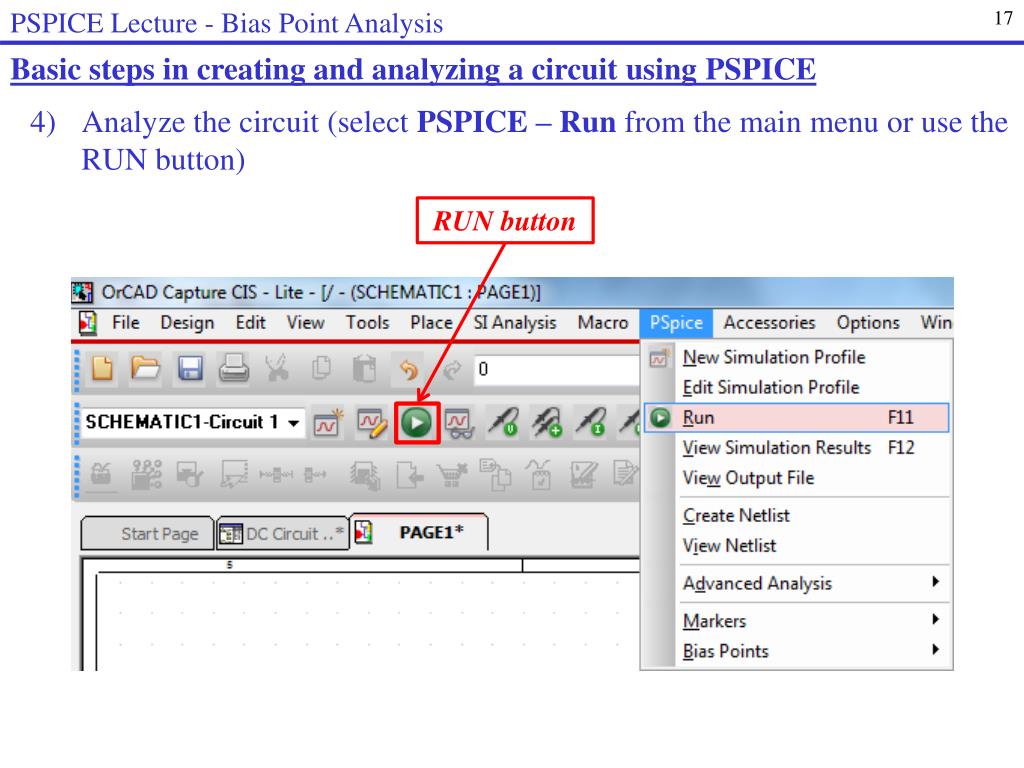
Task: Select View Netlist from the menu
Action: coord(797,545)
